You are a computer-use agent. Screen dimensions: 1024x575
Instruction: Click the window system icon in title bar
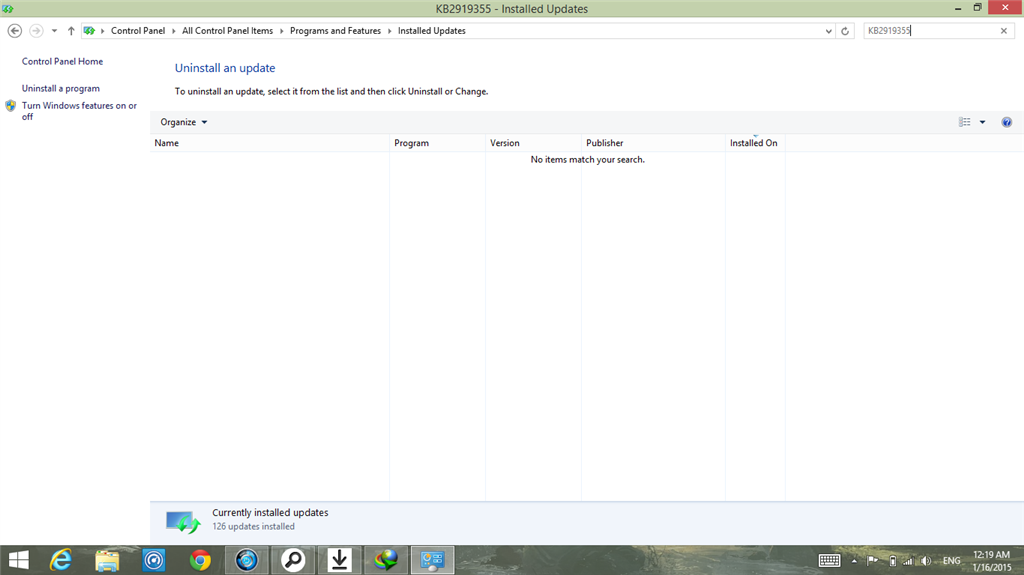(x=8, y=8)
